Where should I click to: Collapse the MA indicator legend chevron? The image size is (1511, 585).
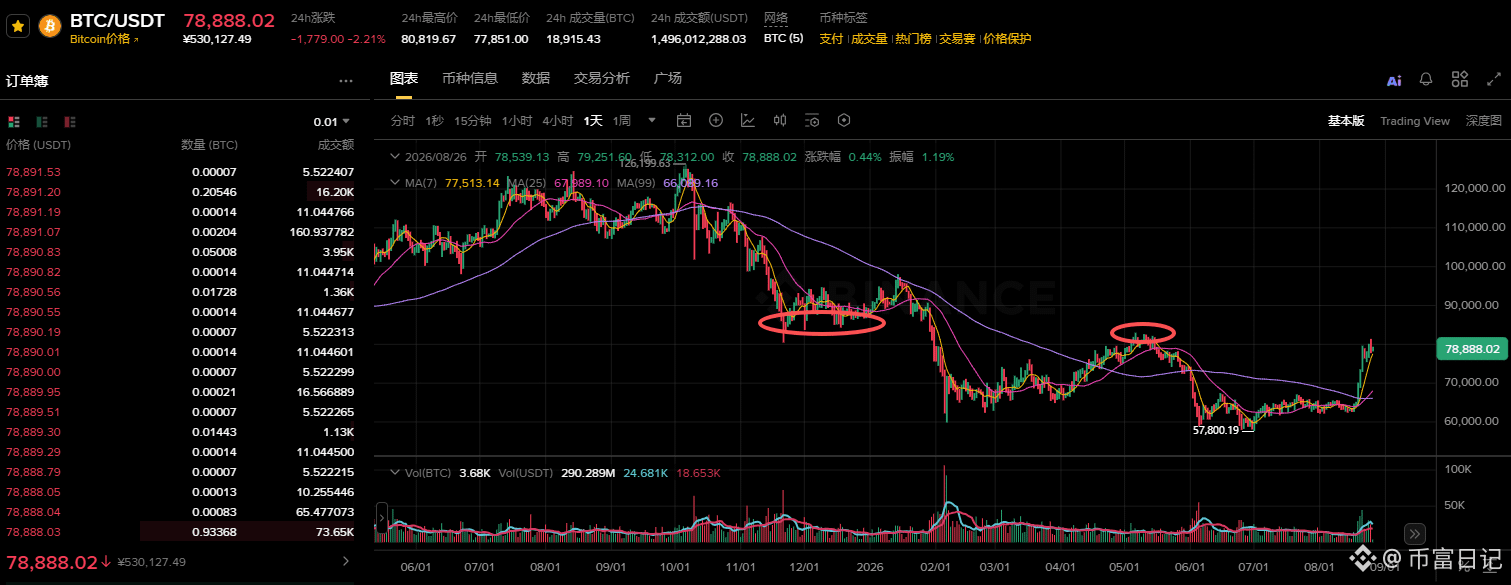tap(395, 184)
